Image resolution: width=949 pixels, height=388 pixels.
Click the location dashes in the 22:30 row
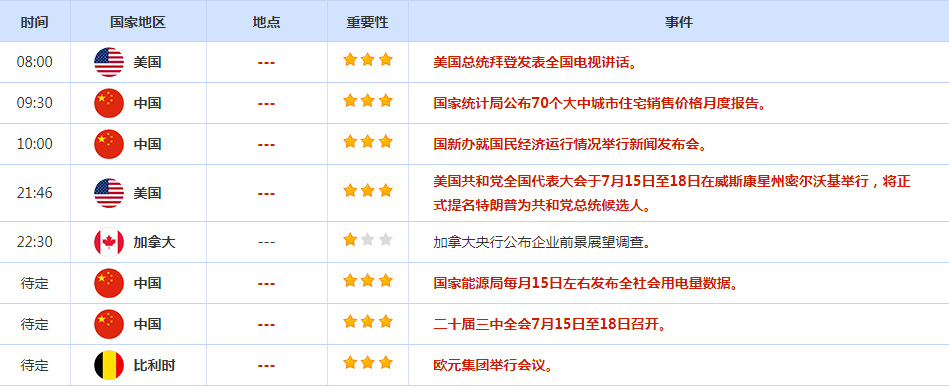[x=266, y=243]
